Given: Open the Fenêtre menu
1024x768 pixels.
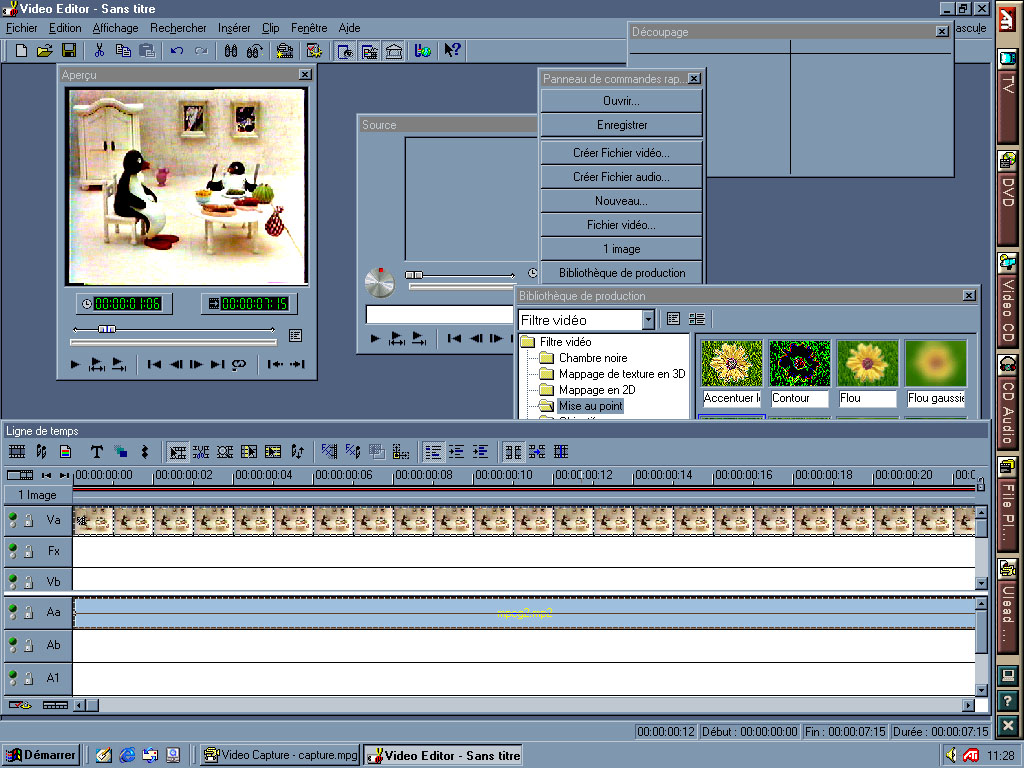Looking at the screenshot, I should tap(309, 27).
